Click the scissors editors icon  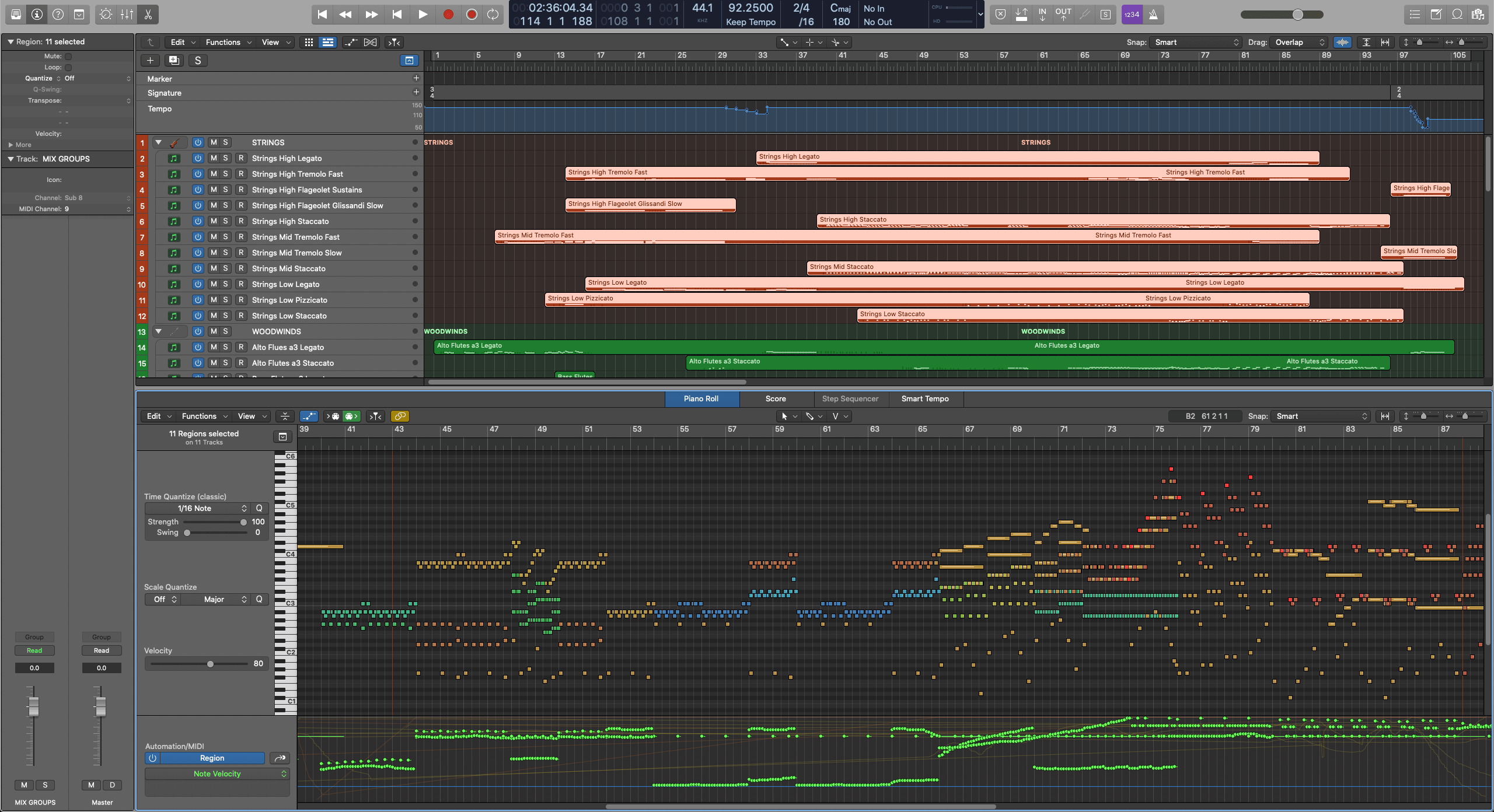click(147, 15)
